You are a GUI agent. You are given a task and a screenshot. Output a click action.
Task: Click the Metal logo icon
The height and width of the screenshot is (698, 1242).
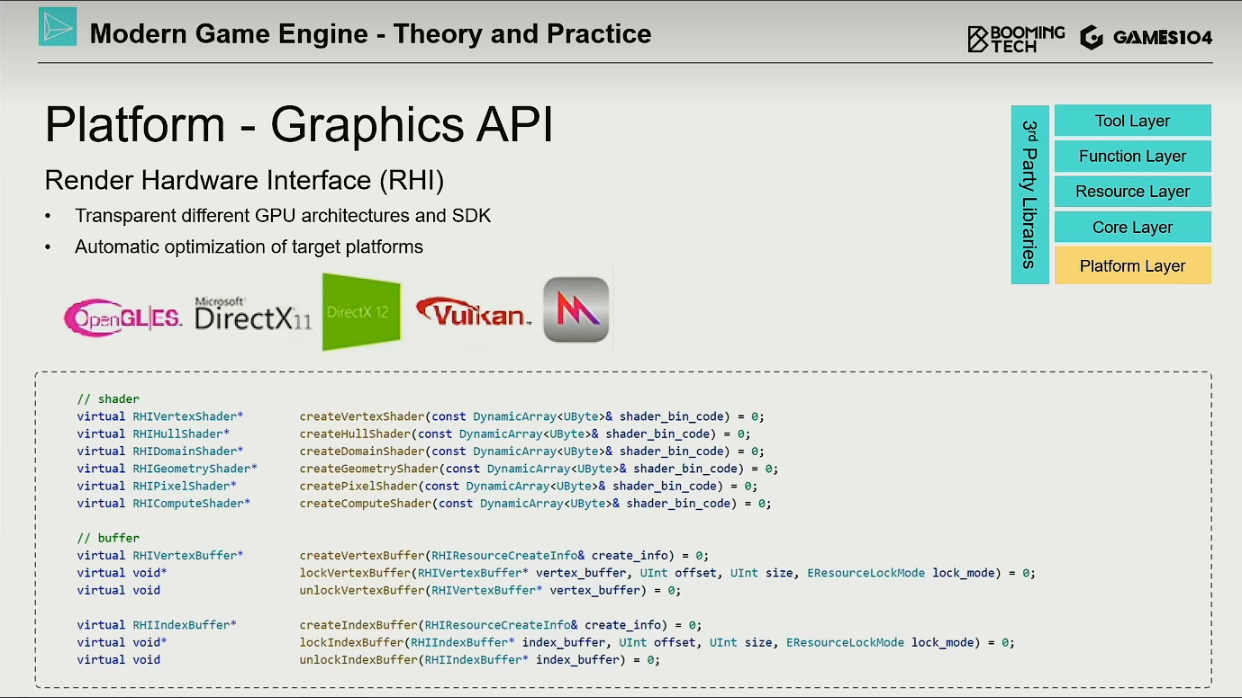576,310
